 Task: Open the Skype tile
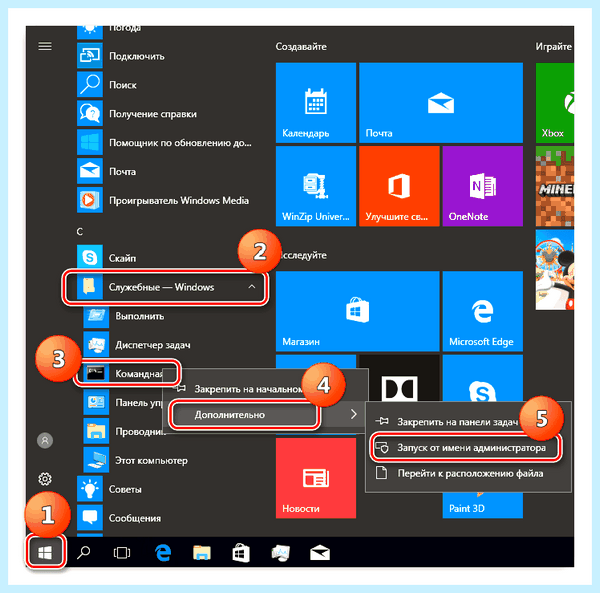click(483, 378)
